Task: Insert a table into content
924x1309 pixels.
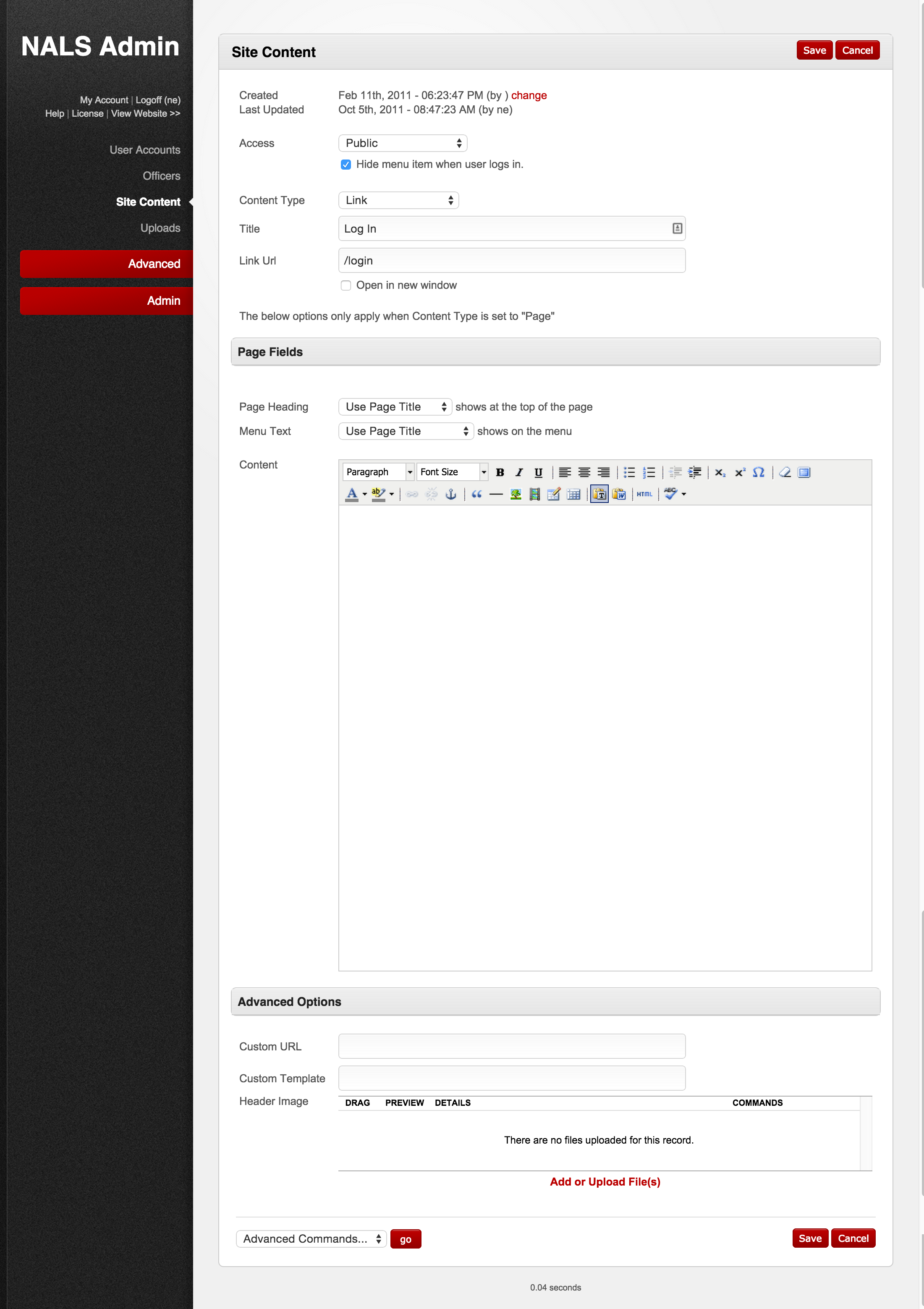Action: pos(573,494)
